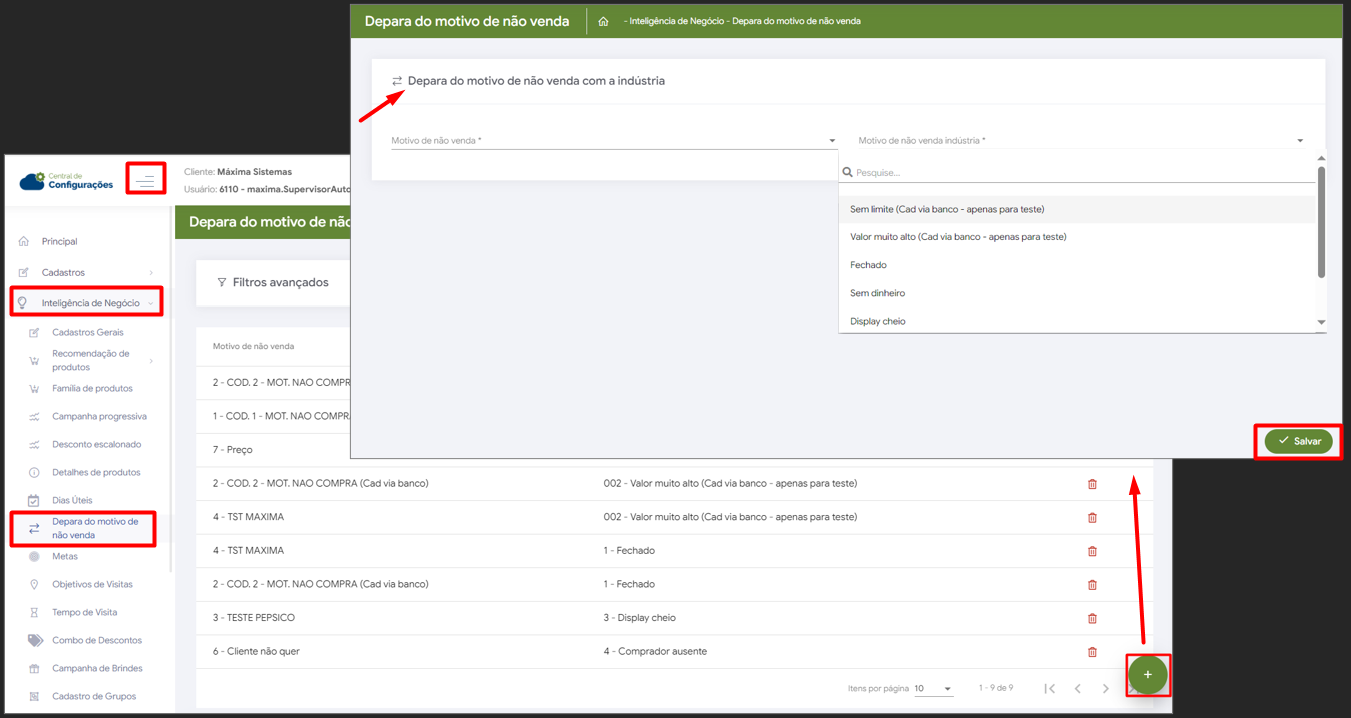Open Dias Úteis sidebar item

pos(72,500)
